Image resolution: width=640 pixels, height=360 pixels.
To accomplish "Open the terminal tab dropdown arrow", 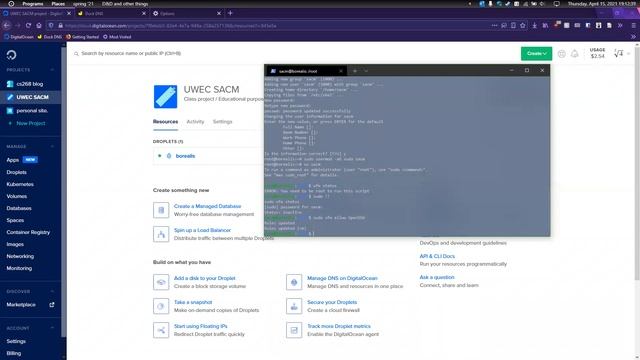I will [366, 71].
